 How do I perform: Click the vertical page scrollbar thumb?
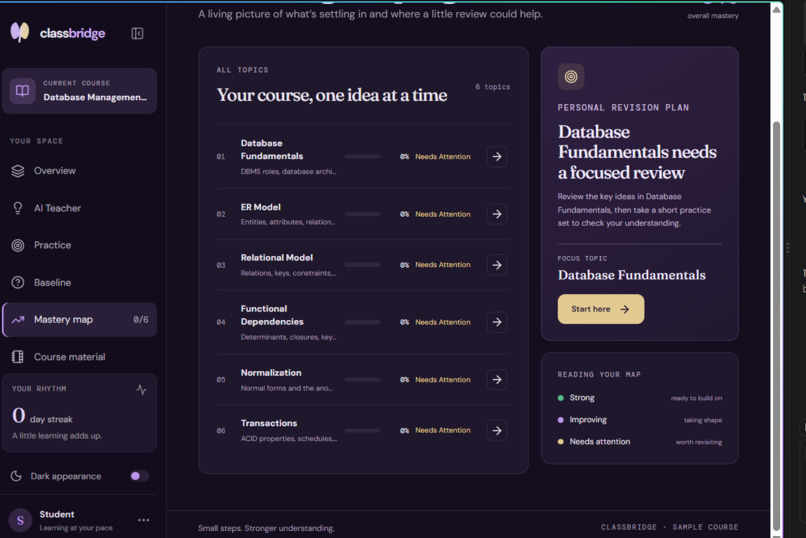coord(776,326)
